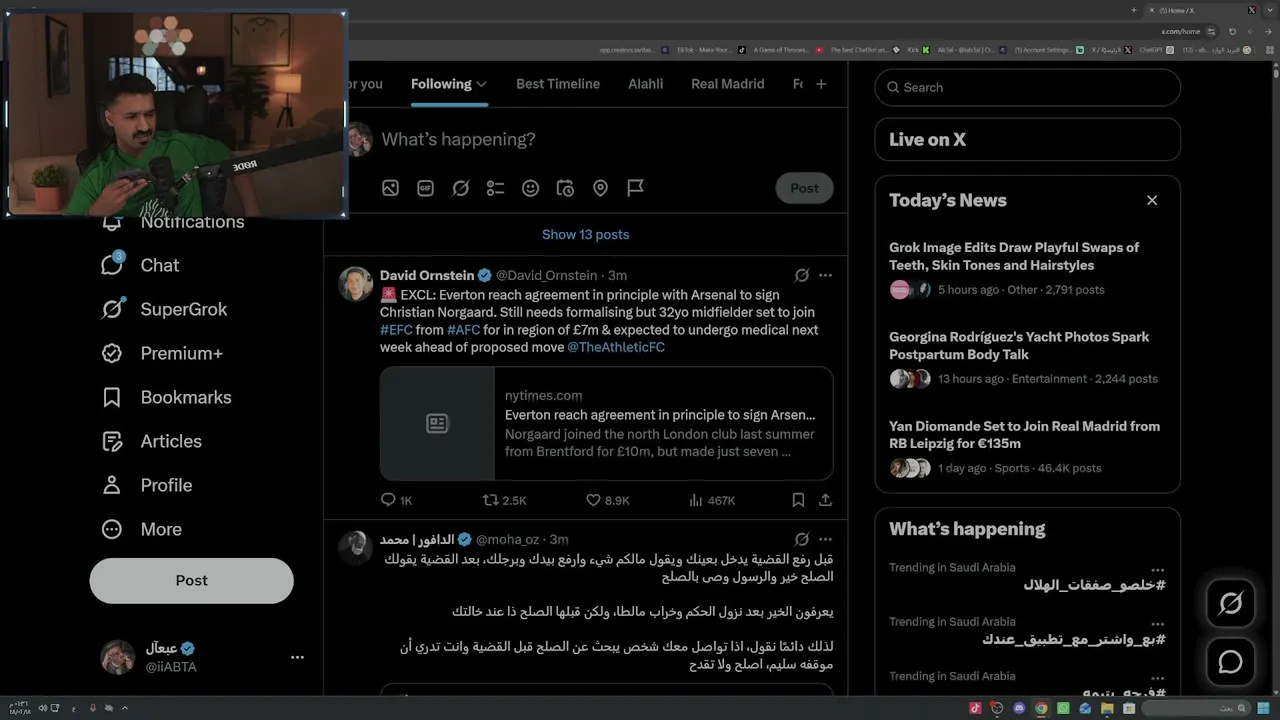Open the Yan Diomande Real Madrid news story

point(1027,449)
